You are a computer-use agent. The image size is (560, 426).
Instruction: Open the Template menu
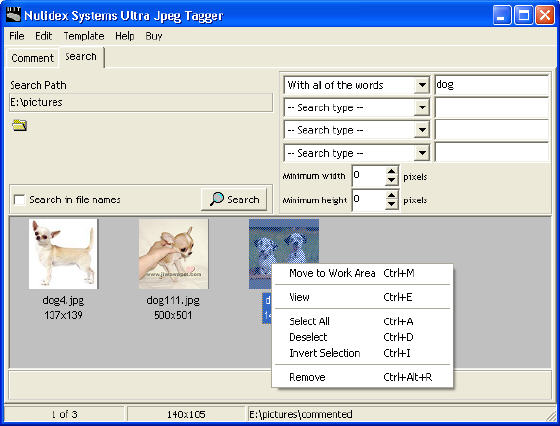point(84,36)
